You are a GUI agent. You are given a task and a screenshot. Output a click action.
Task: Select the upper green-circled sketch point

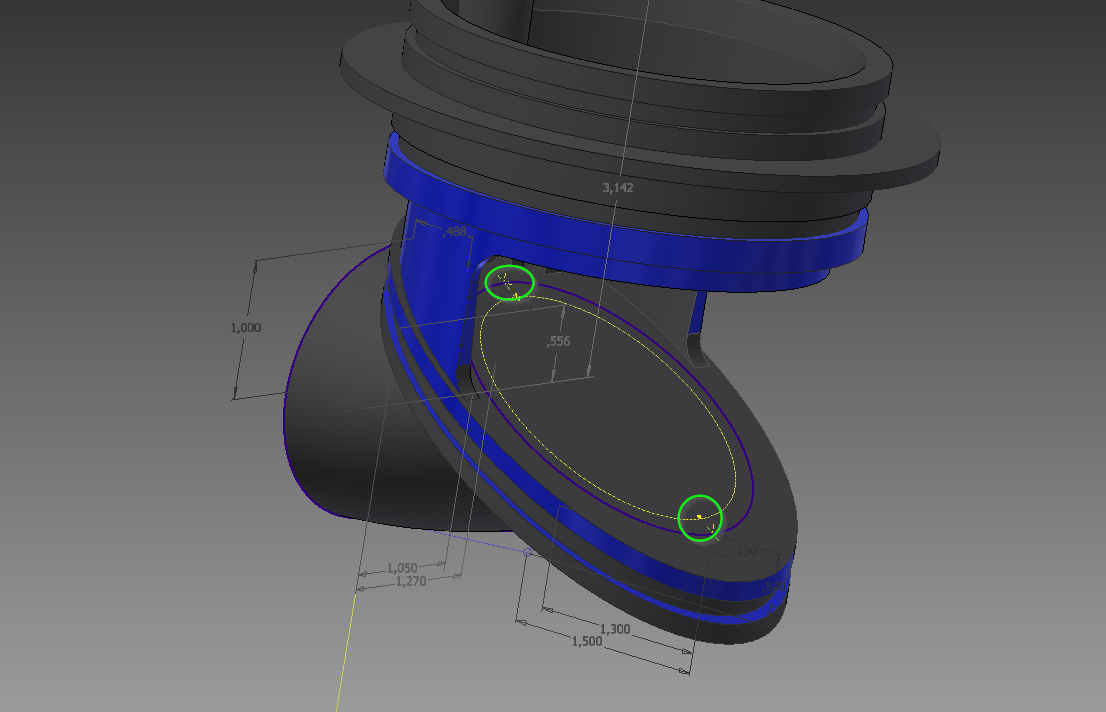(x=509, y=283)
